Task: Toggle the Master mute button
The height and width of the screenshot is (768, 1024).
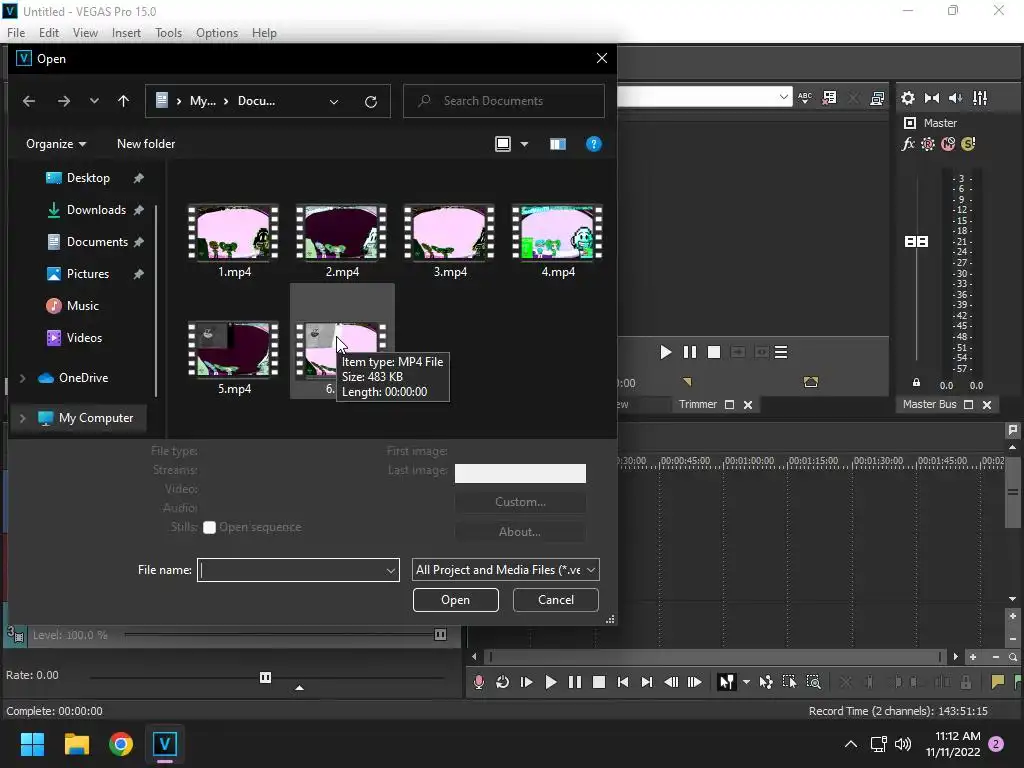Action: pos(948,144)
